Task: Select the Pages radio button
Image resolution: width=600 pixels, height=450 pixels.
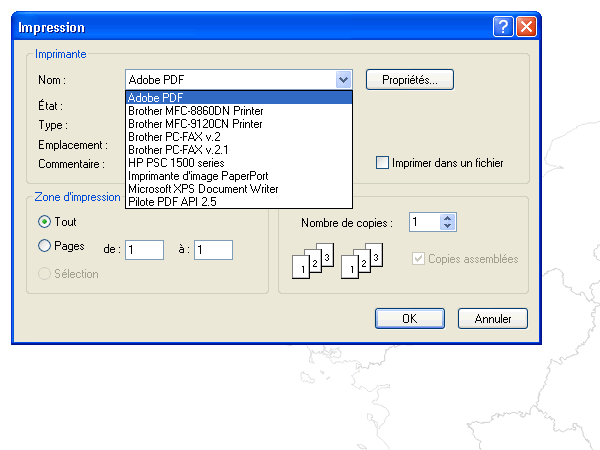Action: [44, 246]
